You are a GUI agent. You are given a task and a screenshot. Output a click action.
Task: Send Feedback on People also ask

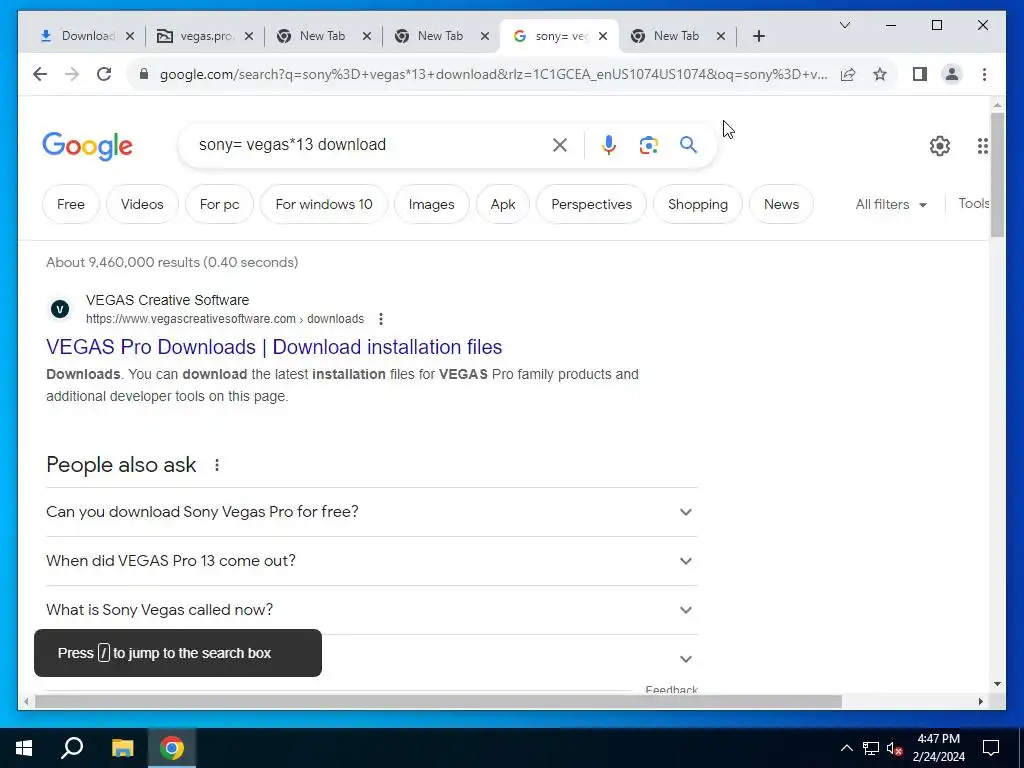671,690
